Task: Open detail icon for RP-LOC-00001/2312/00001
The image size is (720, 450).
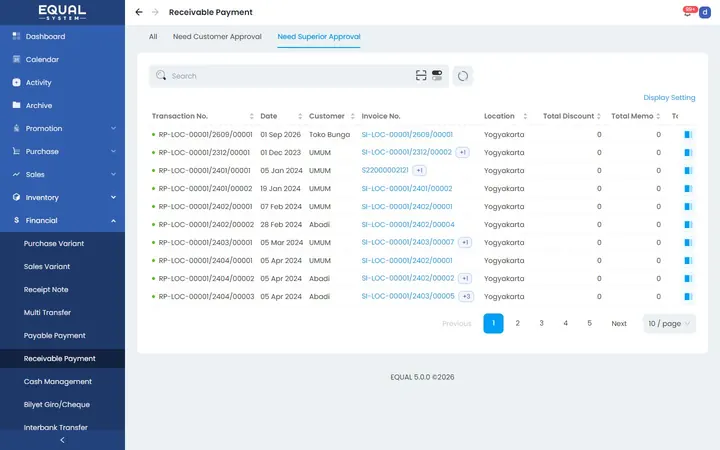Action: point(688,152)
